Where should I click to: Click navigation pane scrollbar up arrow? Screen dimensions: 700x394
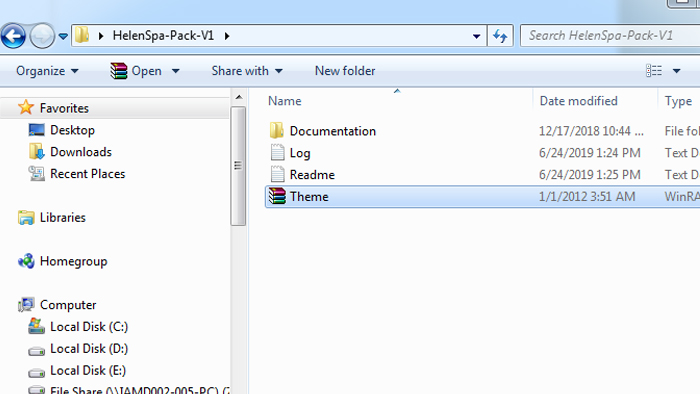pos(239,97)
